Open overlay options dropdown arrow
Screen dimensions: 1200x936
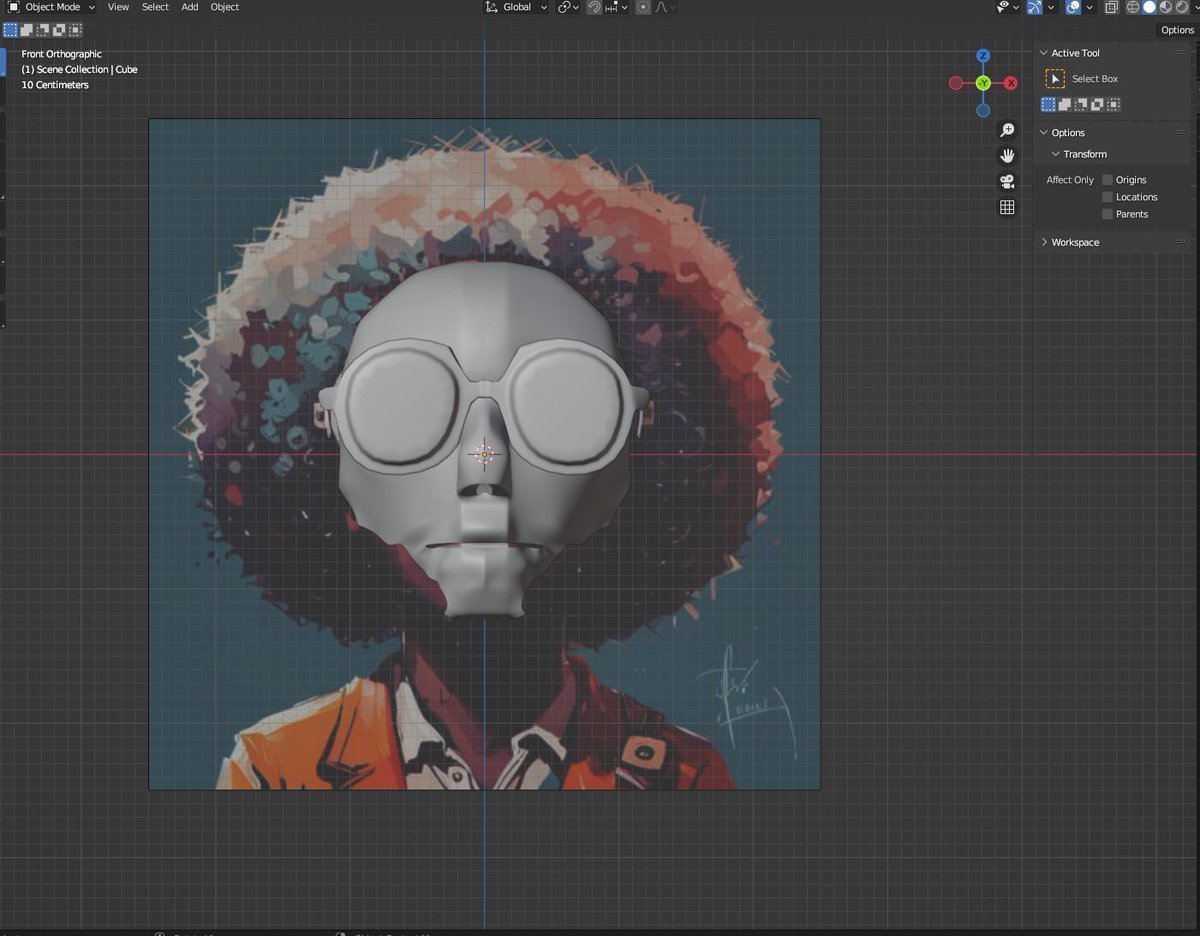(x=1089, y=7)
